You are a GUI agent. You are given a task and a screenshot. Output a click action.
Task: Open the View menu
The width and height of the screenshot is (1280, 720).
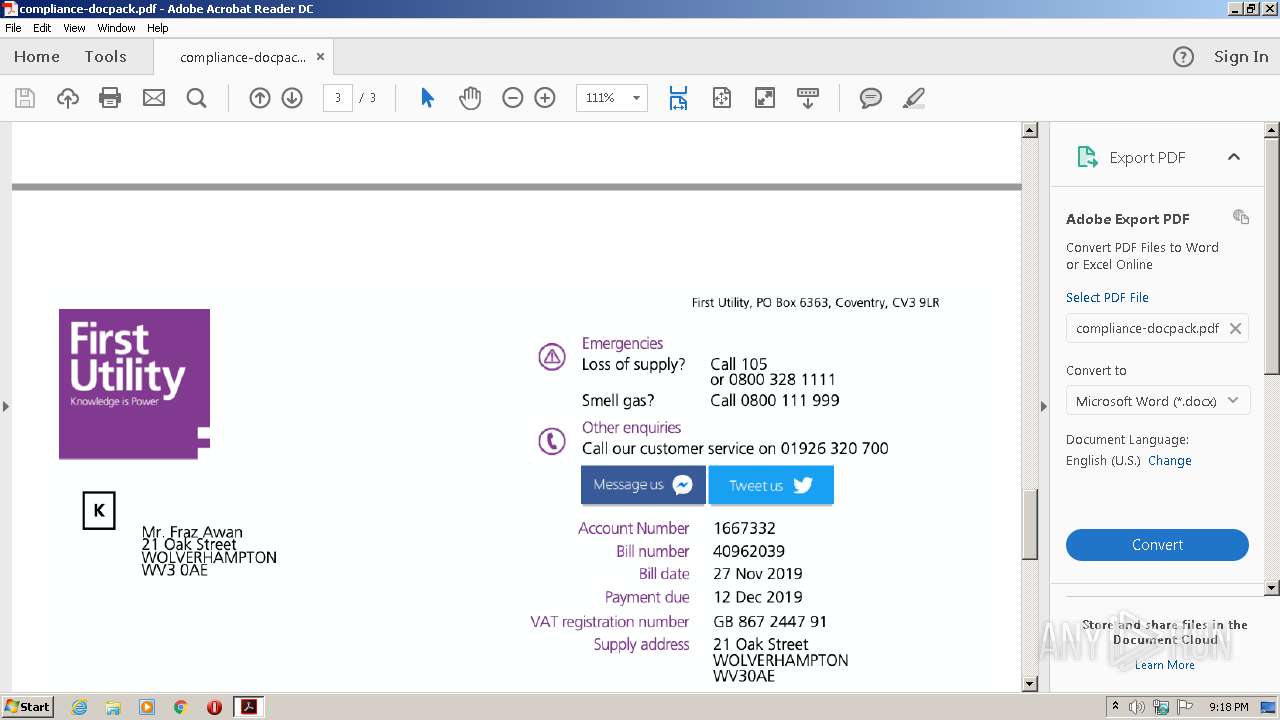[x=74, y=28]
